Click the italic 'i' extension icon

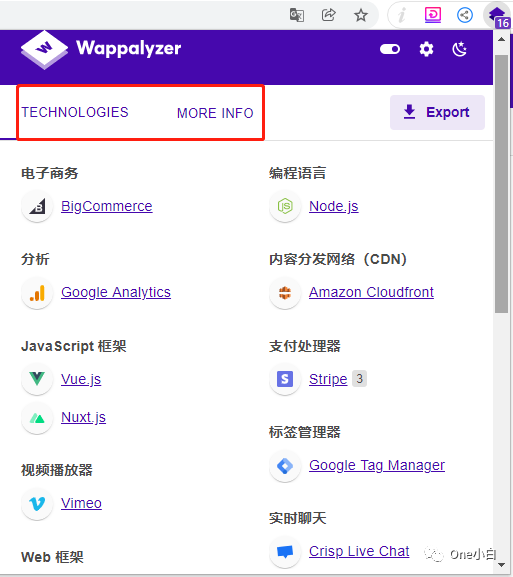[402, 15]
